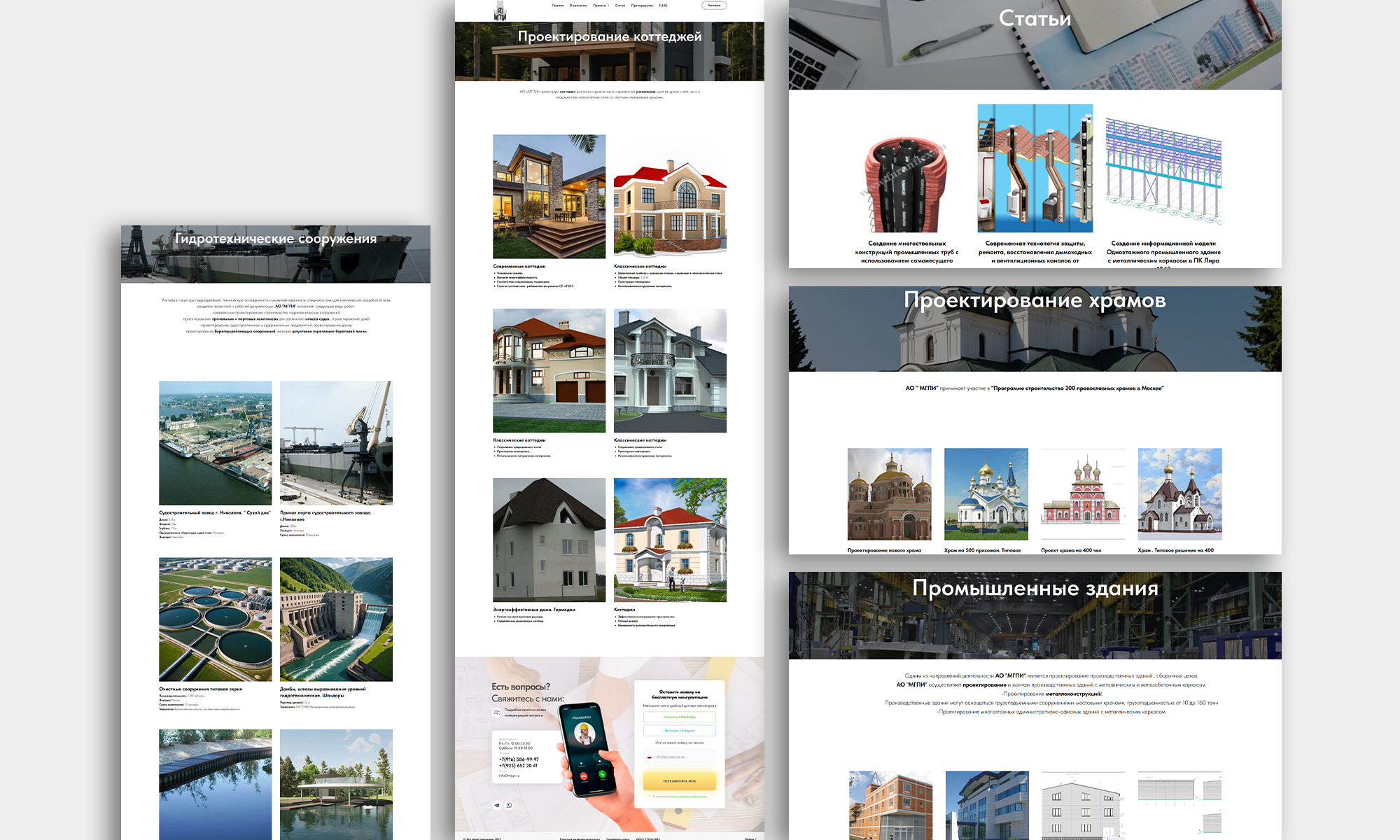1400x840 pixels.
Task: Open the Russian flag country code dropdown
Action: [650, 757]
